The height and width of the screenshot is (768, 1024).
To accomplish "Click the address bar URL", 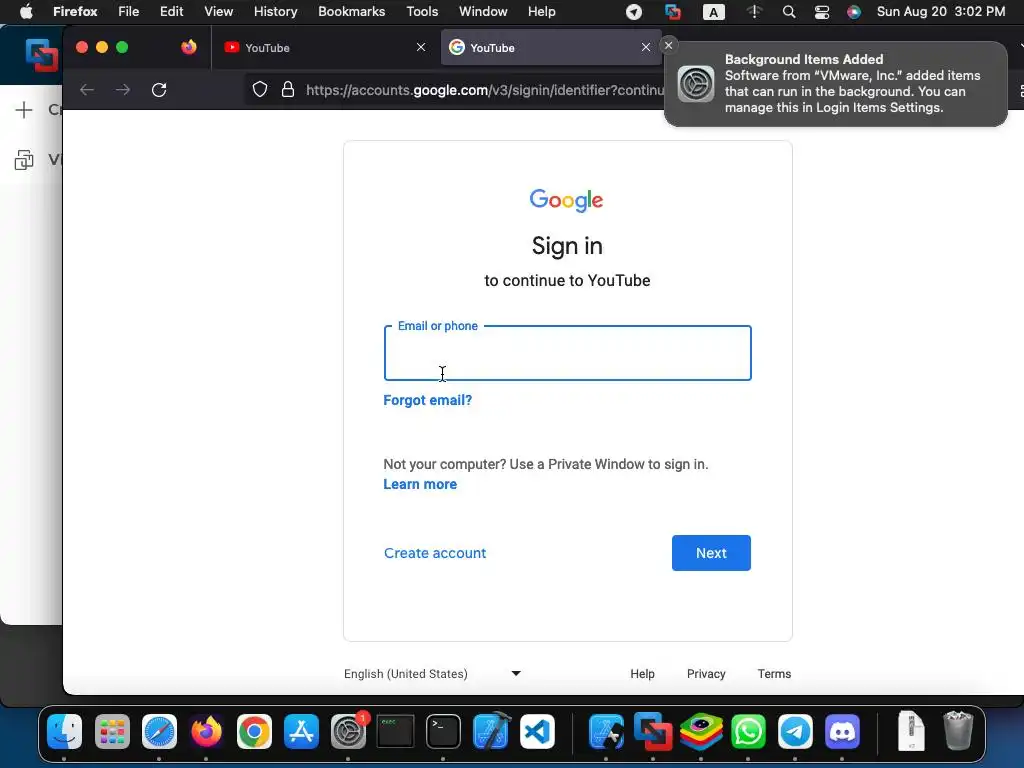I will click(x=485, y=90).
